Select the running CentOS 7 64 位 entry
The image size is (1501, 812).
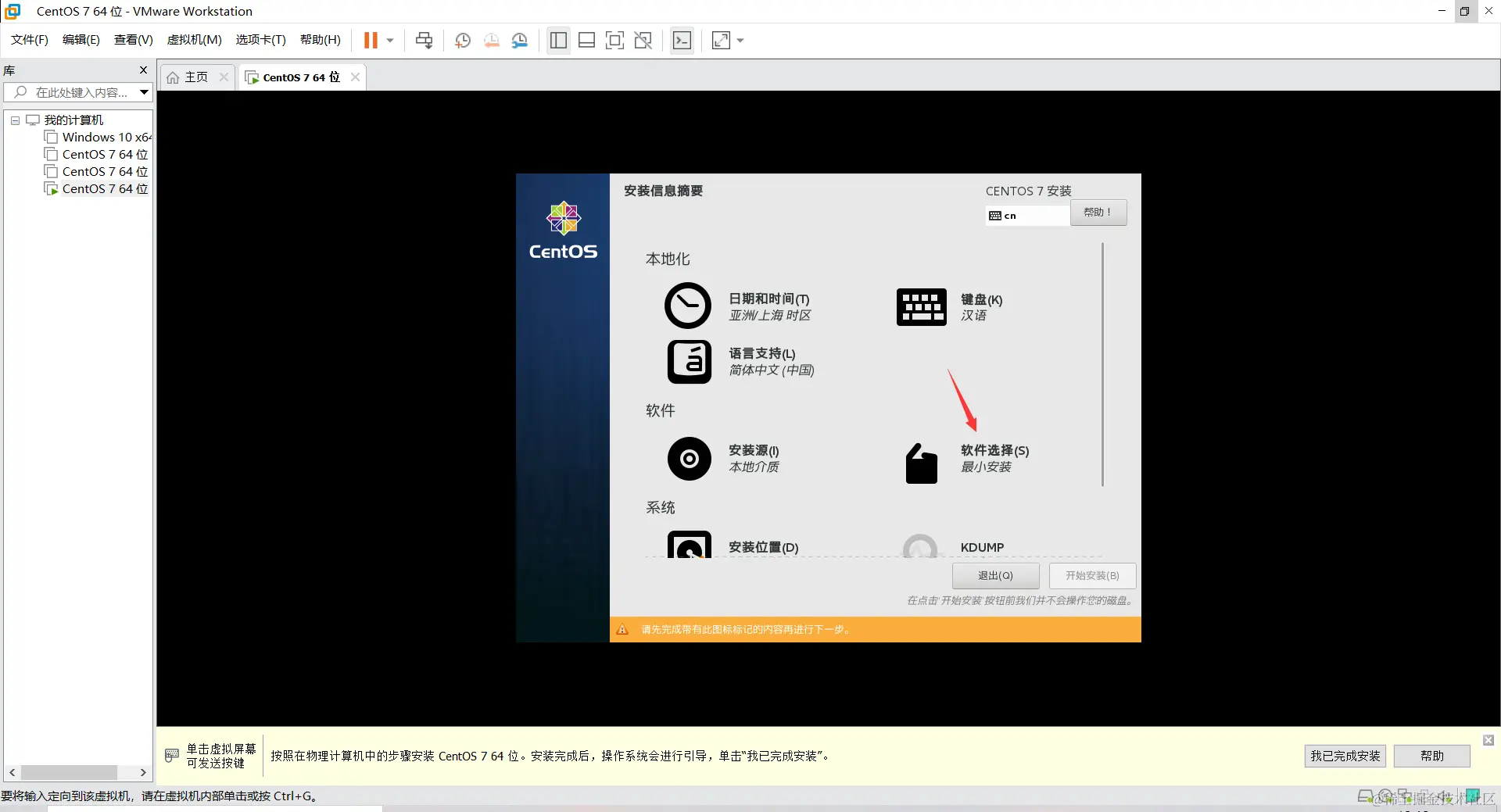(x=105, y=189)
